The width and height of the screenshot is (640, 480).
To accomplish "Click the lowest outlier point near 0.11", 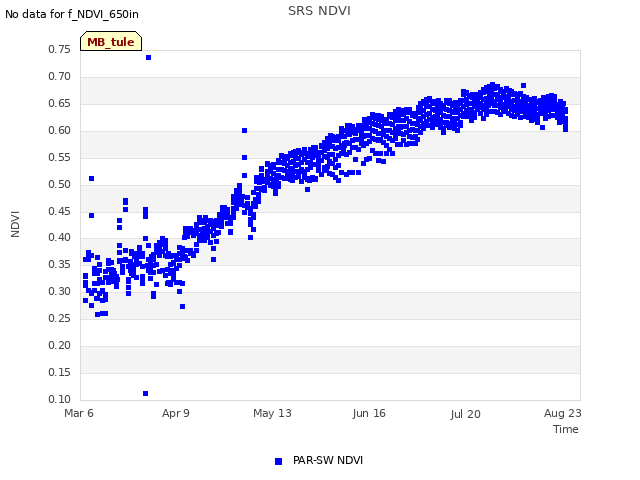I will pos(145,393).
